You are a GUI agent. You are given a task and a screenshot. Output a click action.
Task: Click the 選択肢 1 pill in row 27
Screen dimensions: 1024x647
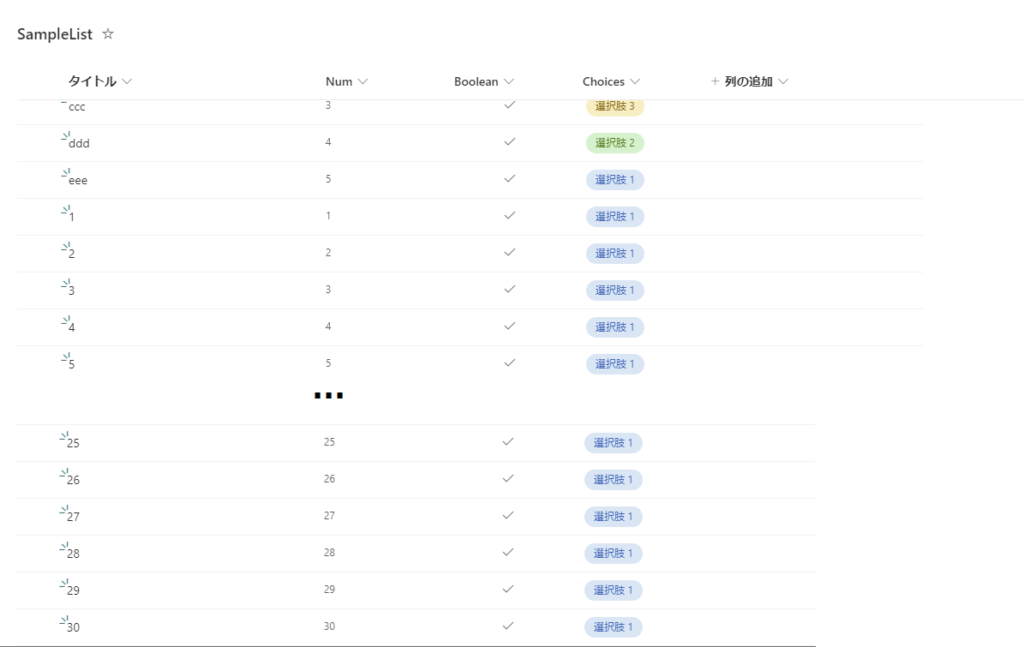613,516
